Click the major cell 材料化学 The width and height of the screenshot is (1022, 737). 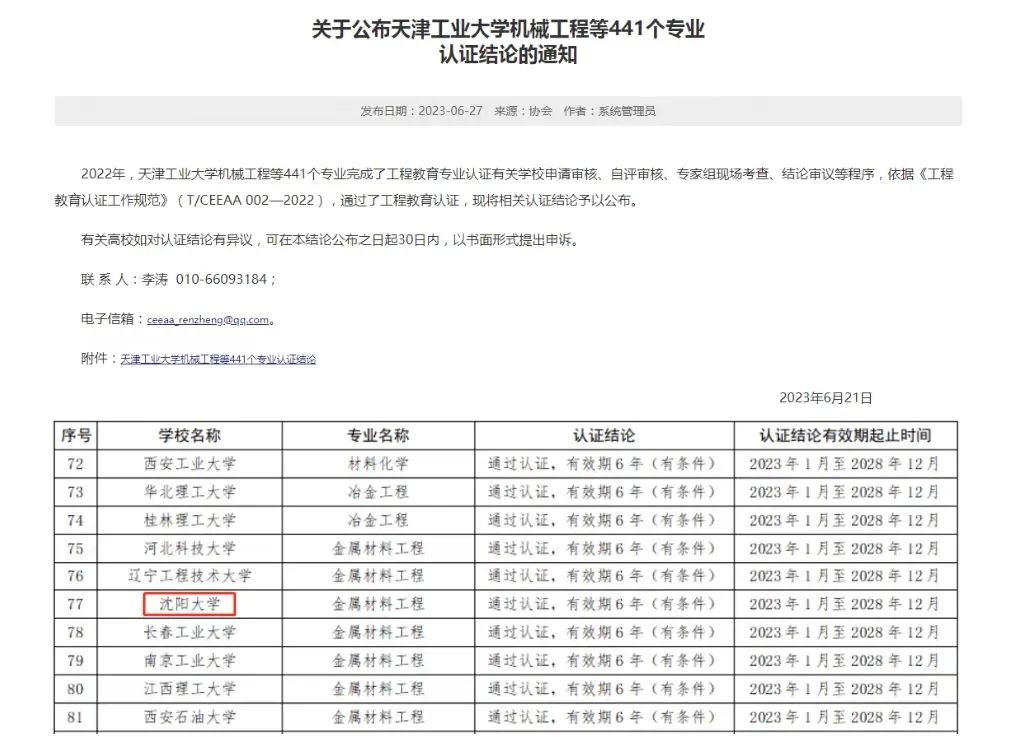pos(378,464)
